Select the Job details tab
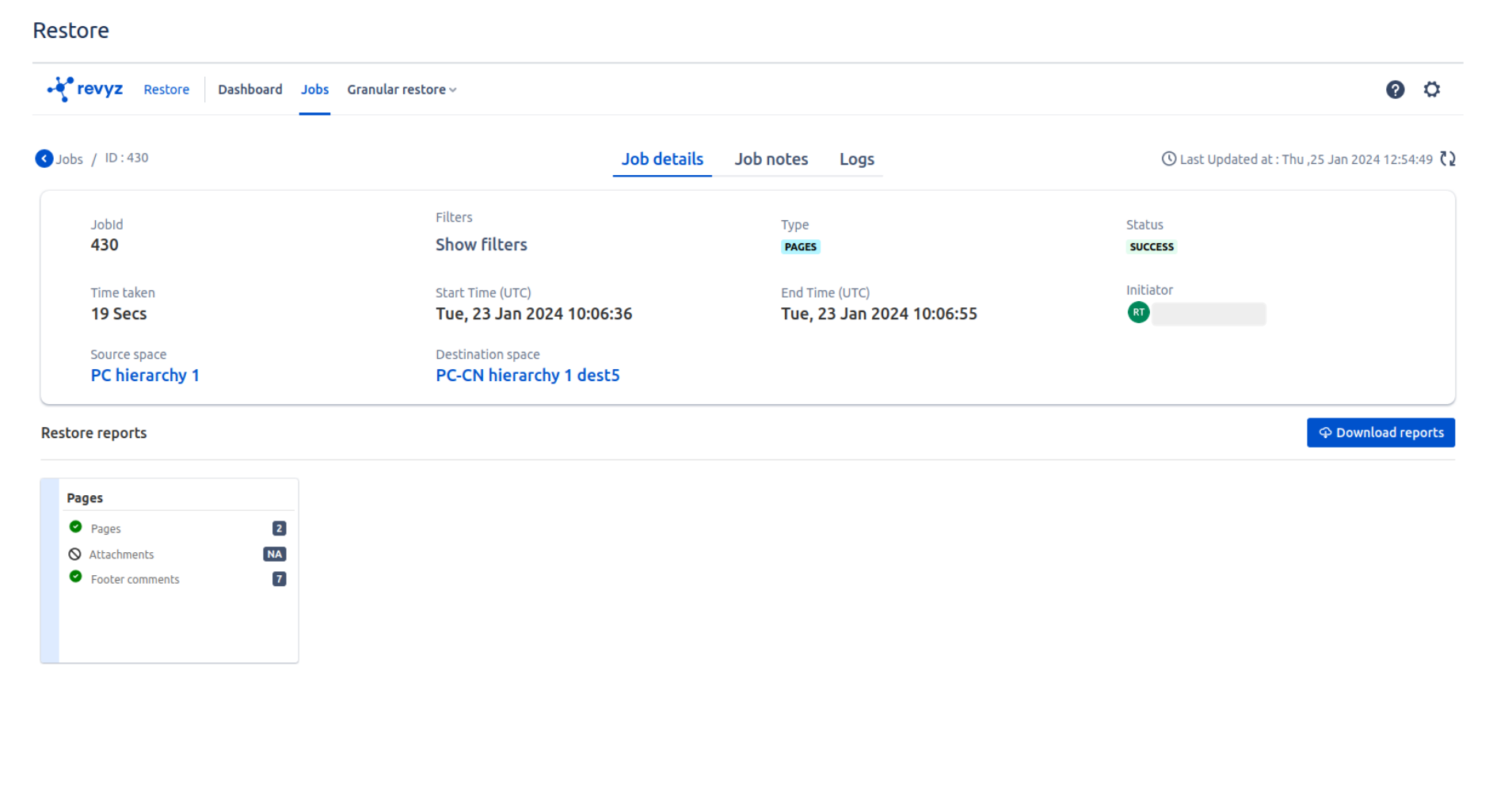The height and width of the screenshot is (812, 1512). click(662, 159)
